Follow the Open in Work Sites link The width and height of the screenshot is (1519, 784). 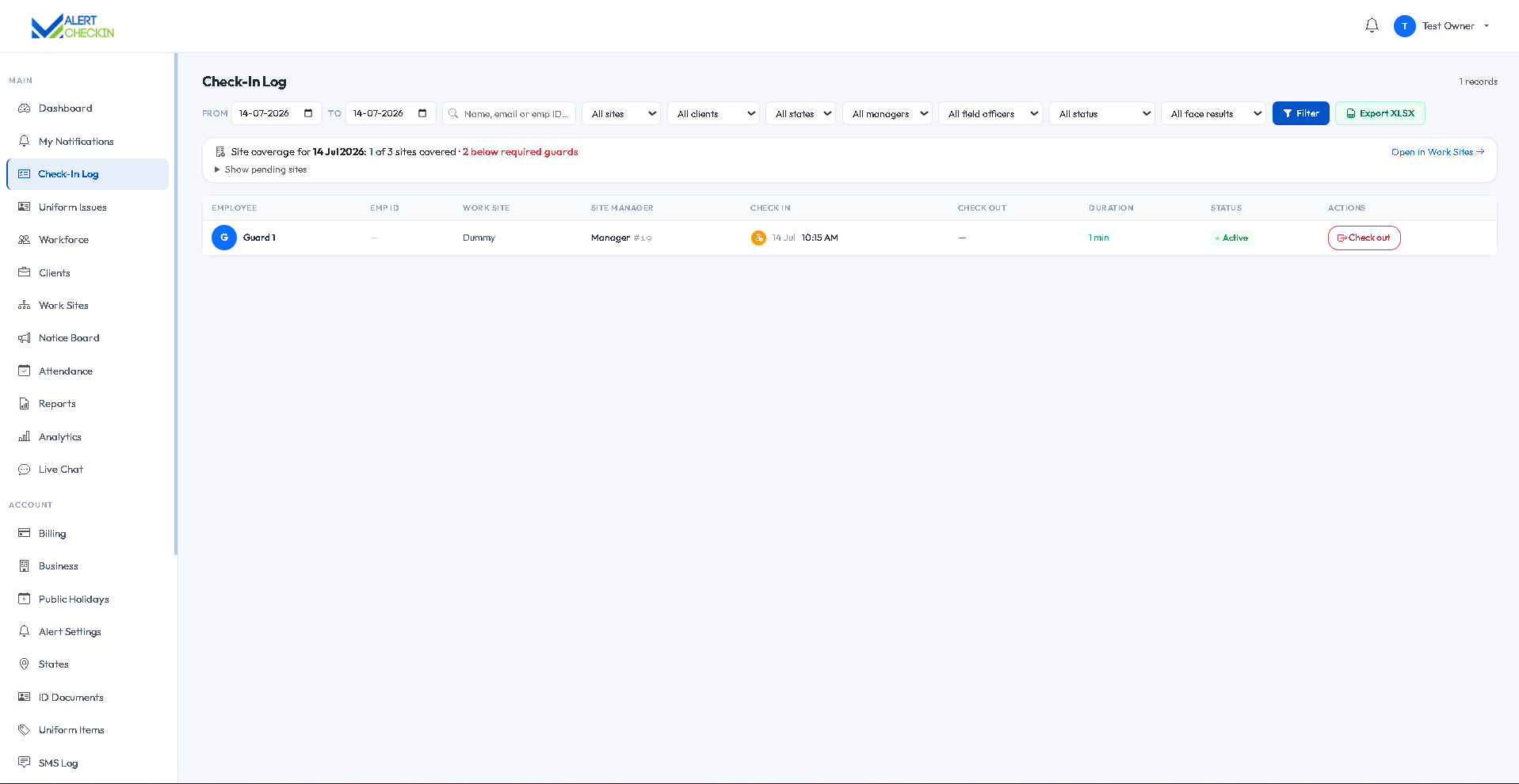[1437, 152]
